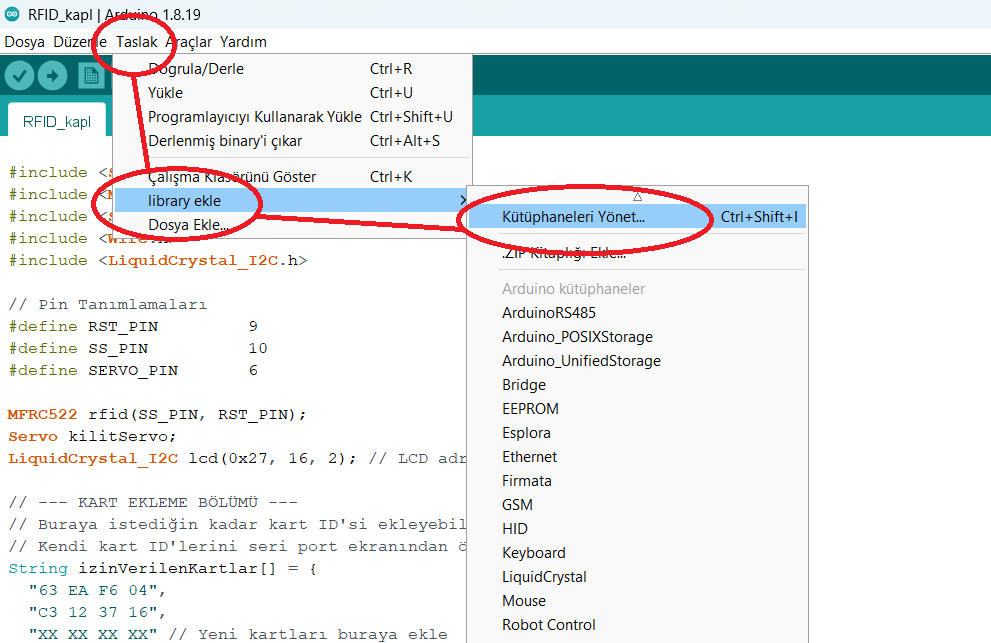Open the Yardım menu

click(x=243, y=42)
